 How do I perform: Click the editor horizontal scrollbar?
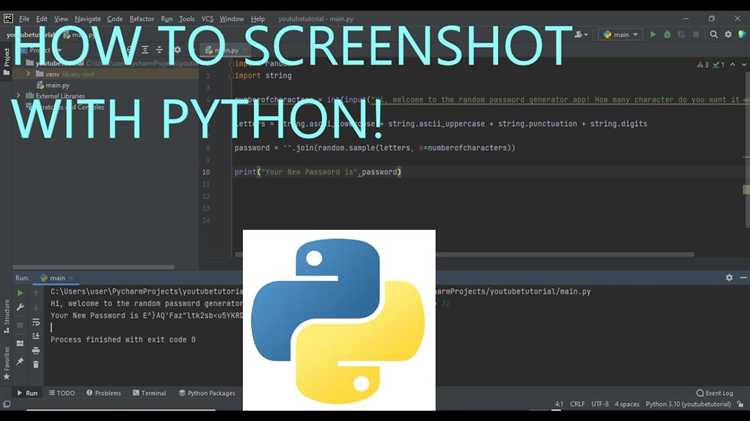[x=464, y=255]
